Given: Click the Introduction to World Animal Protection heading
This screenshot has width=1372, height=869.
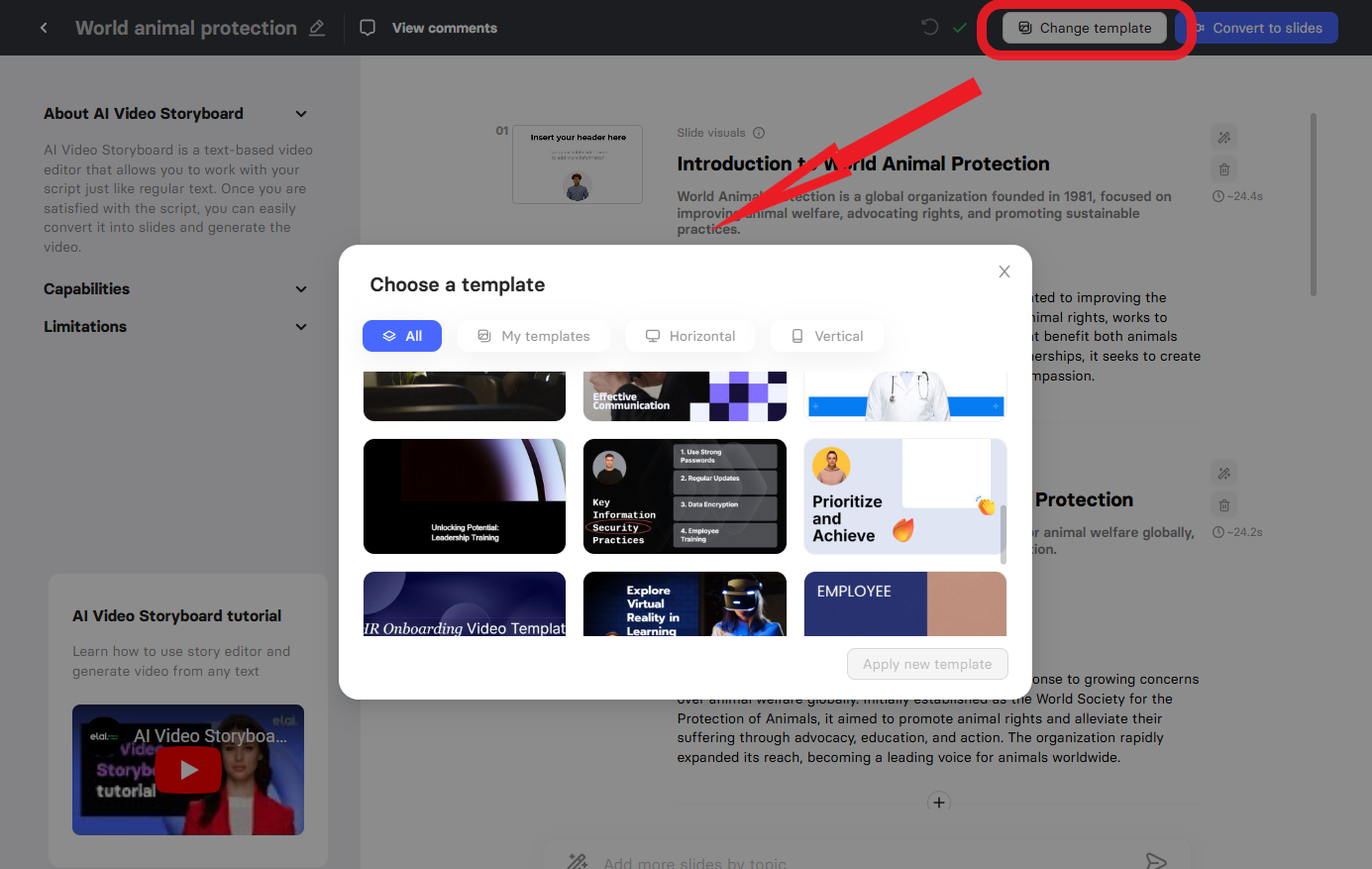Looking at the screenshot, I should tap(864, 164).
